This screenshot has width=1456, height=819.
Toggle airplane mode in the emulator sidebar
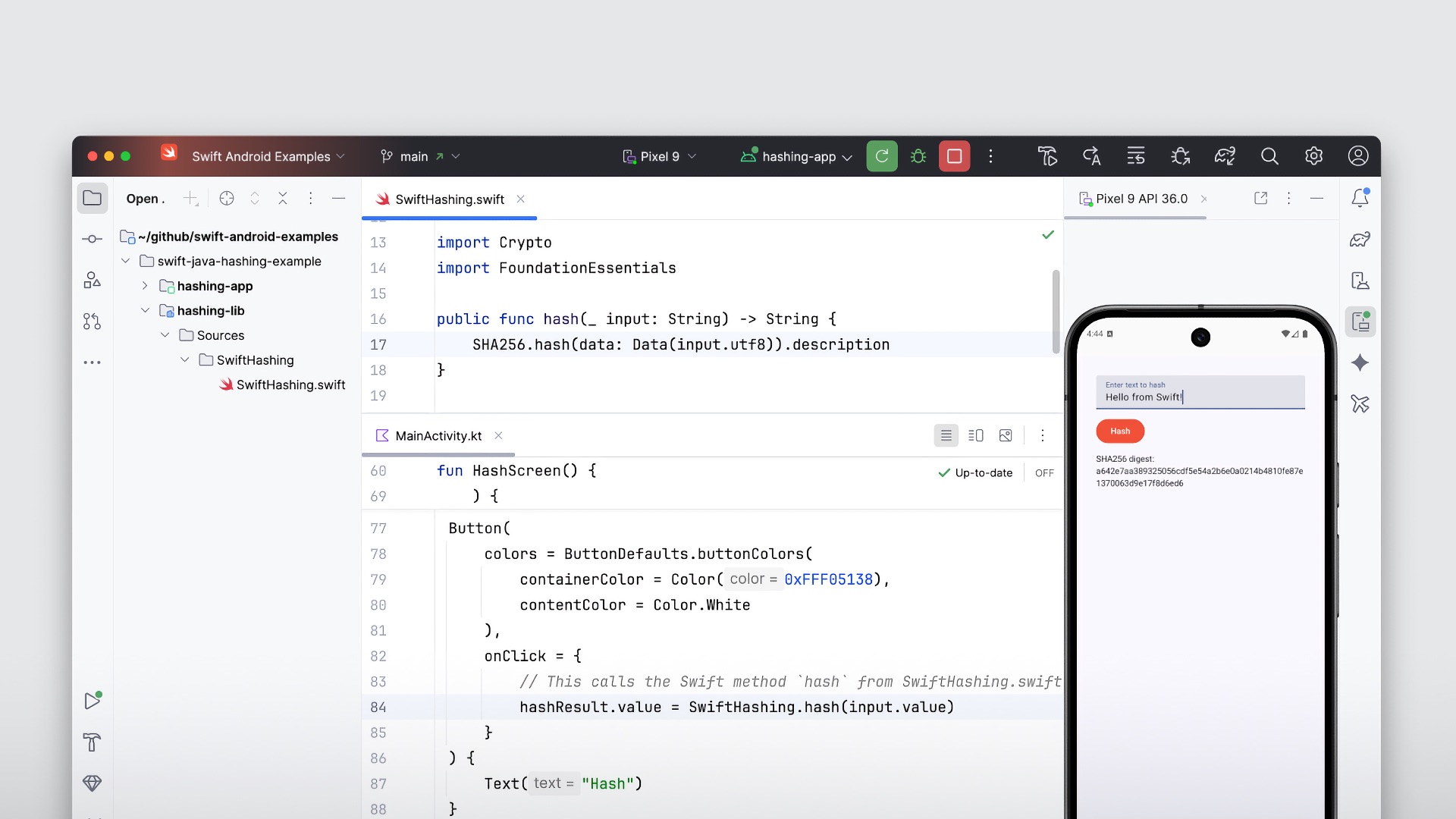(x=1361, y=404)
